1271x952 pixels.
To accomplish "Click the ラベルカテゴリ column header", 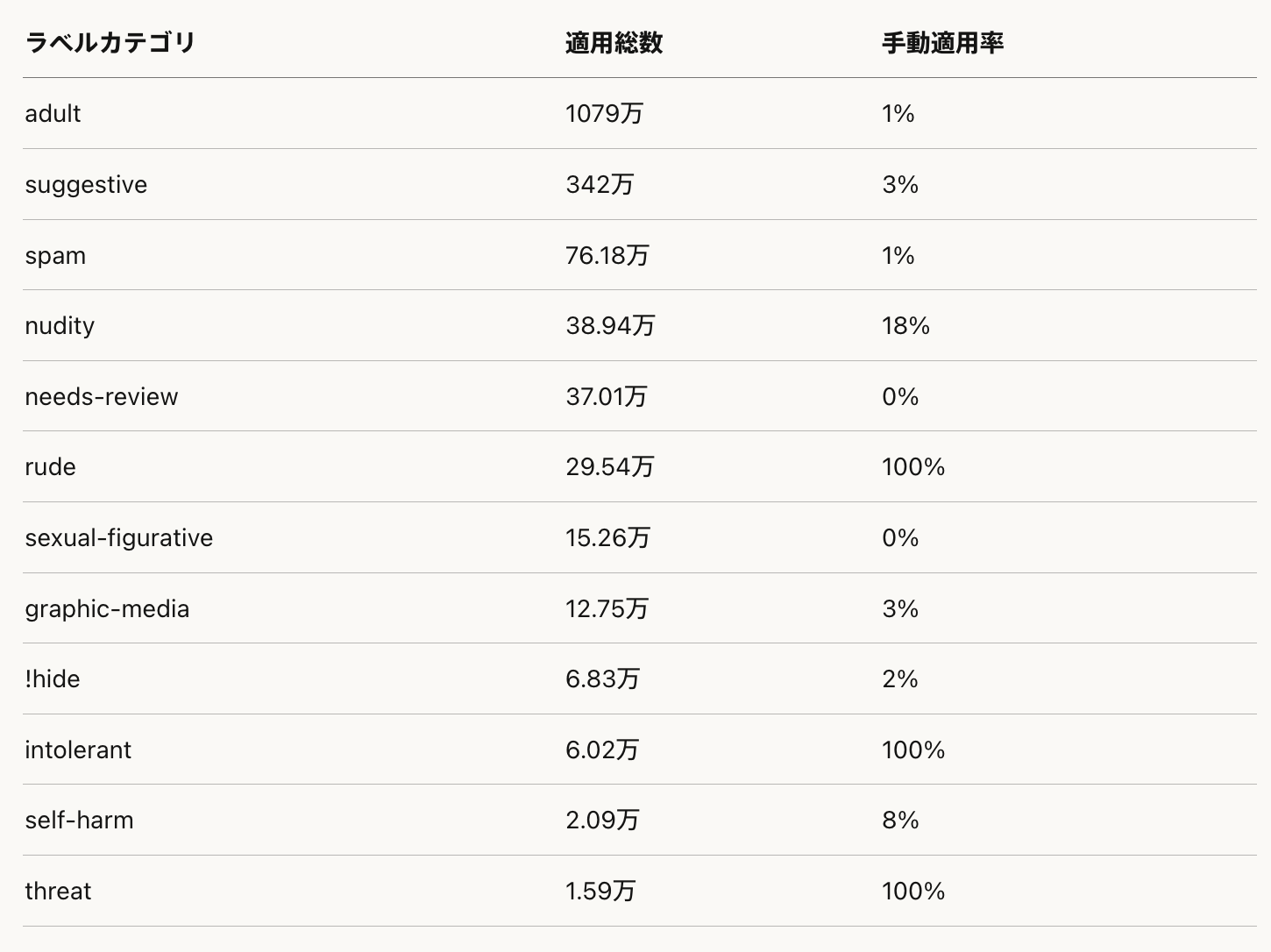I will click(x=110, y=42).
